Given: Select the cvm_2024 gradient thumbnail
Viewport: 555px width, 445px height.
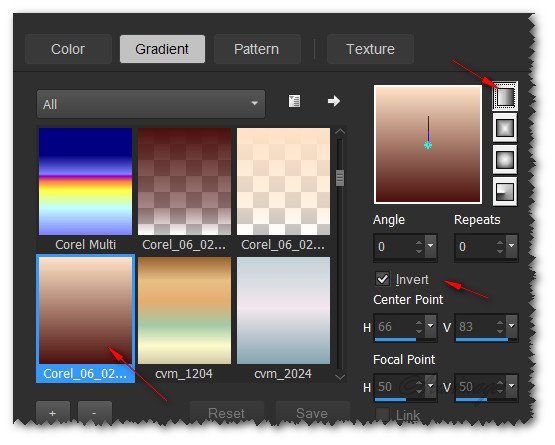Looking at the screenshot, I should click(x=283, y=310).
